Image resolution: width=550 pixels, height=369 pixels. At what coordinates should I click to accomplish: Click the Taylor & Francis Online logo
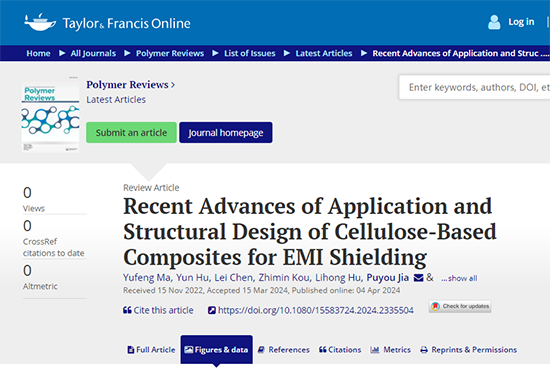pyautogui.click(x=107, y=23)
